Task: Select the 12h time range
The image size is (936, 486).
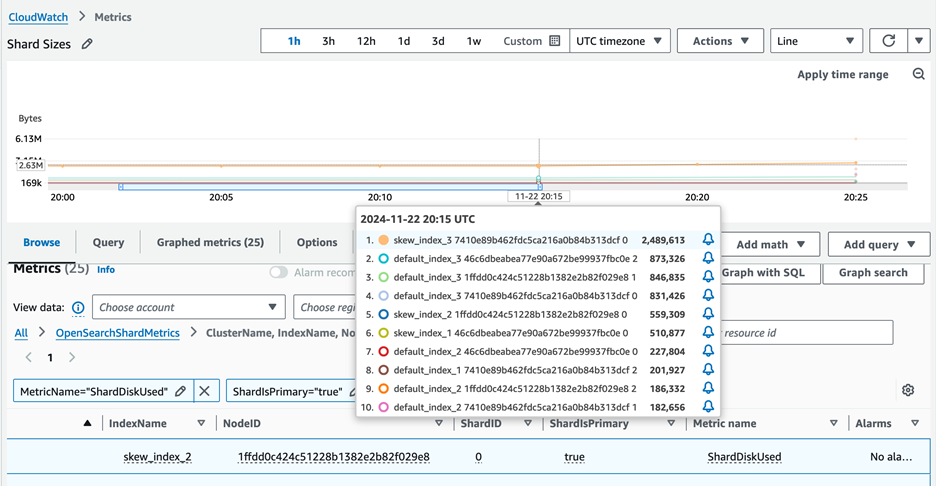Action: pyautogui.click(x=366, y=41)
